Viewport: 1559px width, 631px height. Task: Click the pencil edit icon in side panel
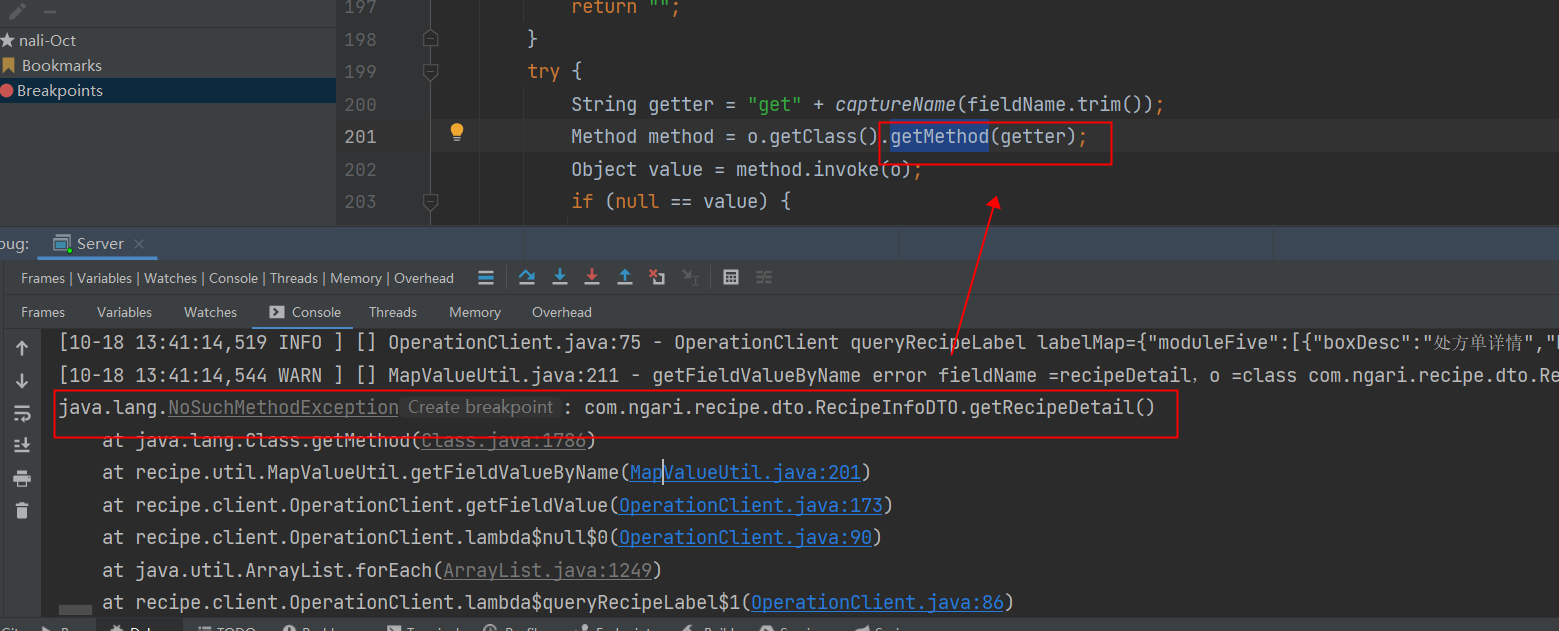click(x=17, y=10)
